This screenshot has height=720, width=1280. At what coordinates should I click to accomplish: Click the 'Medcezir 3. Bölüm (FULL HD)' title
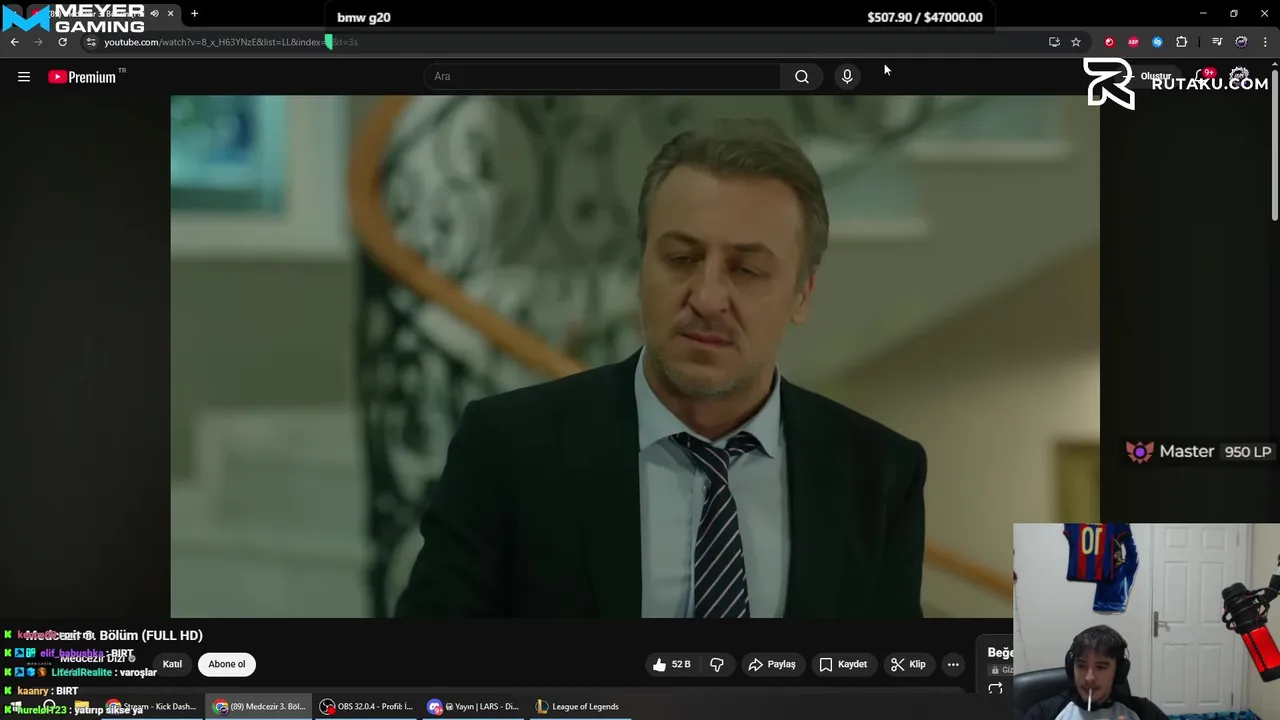click(x=114, y=635)
